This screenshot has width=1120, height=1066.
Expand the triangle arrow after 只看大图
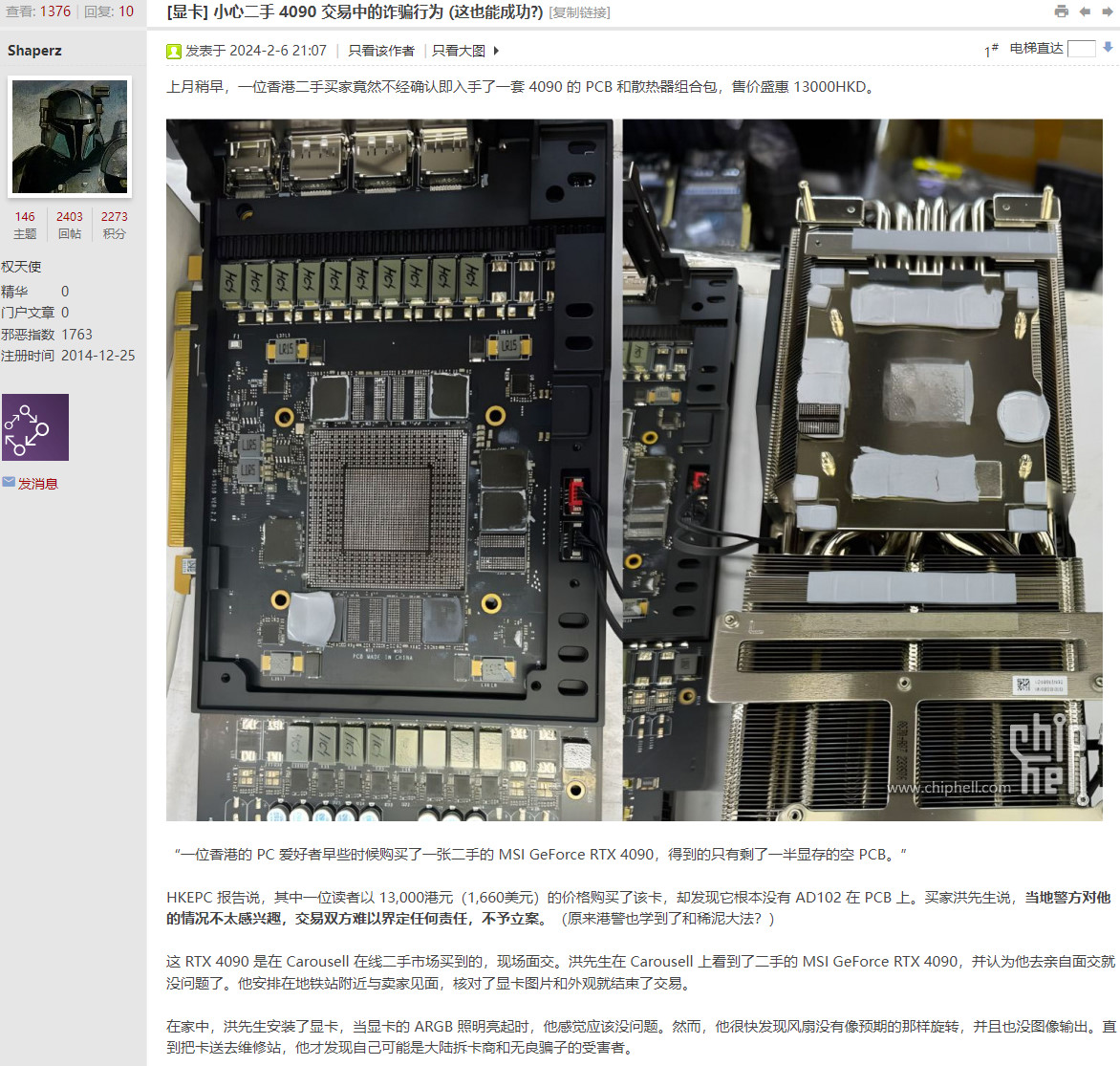496,51
